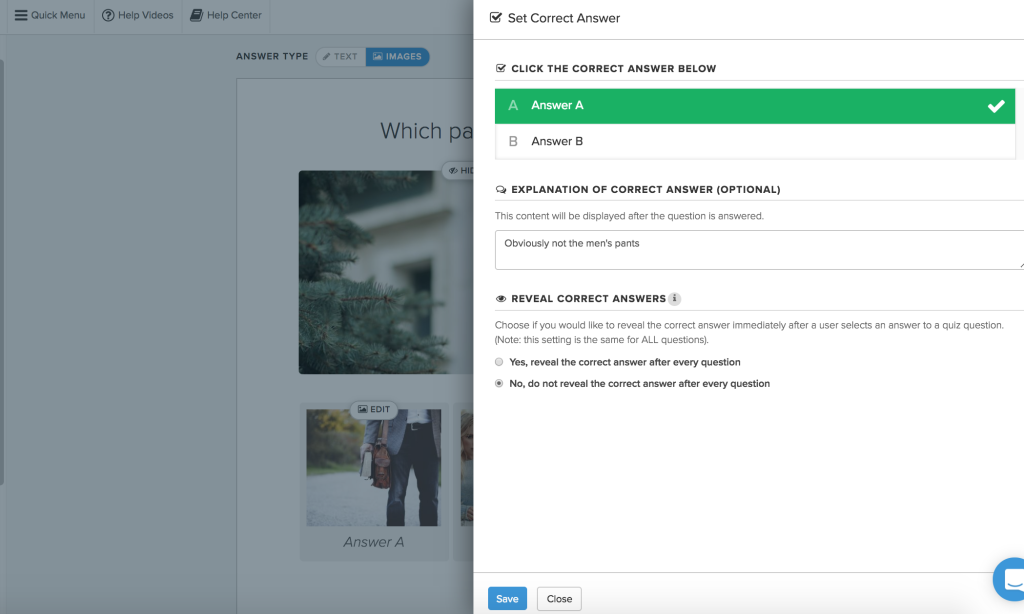This screenshot has width=1024, height=614.
Task: Click the 'This content will be displayed' hint text
Action: point(629,216)
